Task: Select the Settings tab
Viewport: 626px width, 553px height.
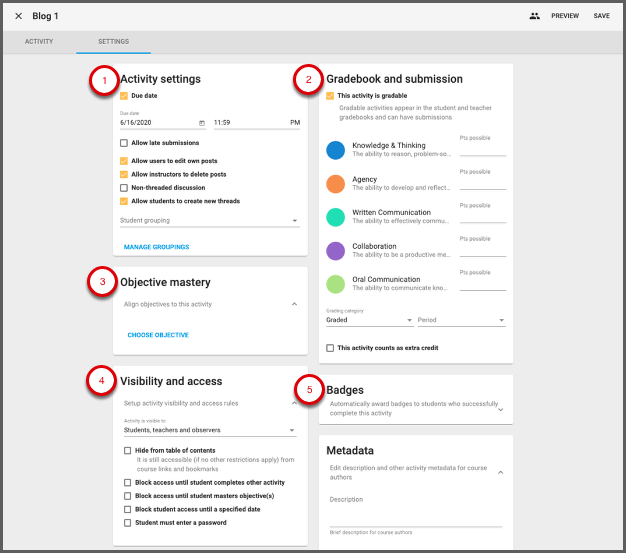Action: pos(113,42)
